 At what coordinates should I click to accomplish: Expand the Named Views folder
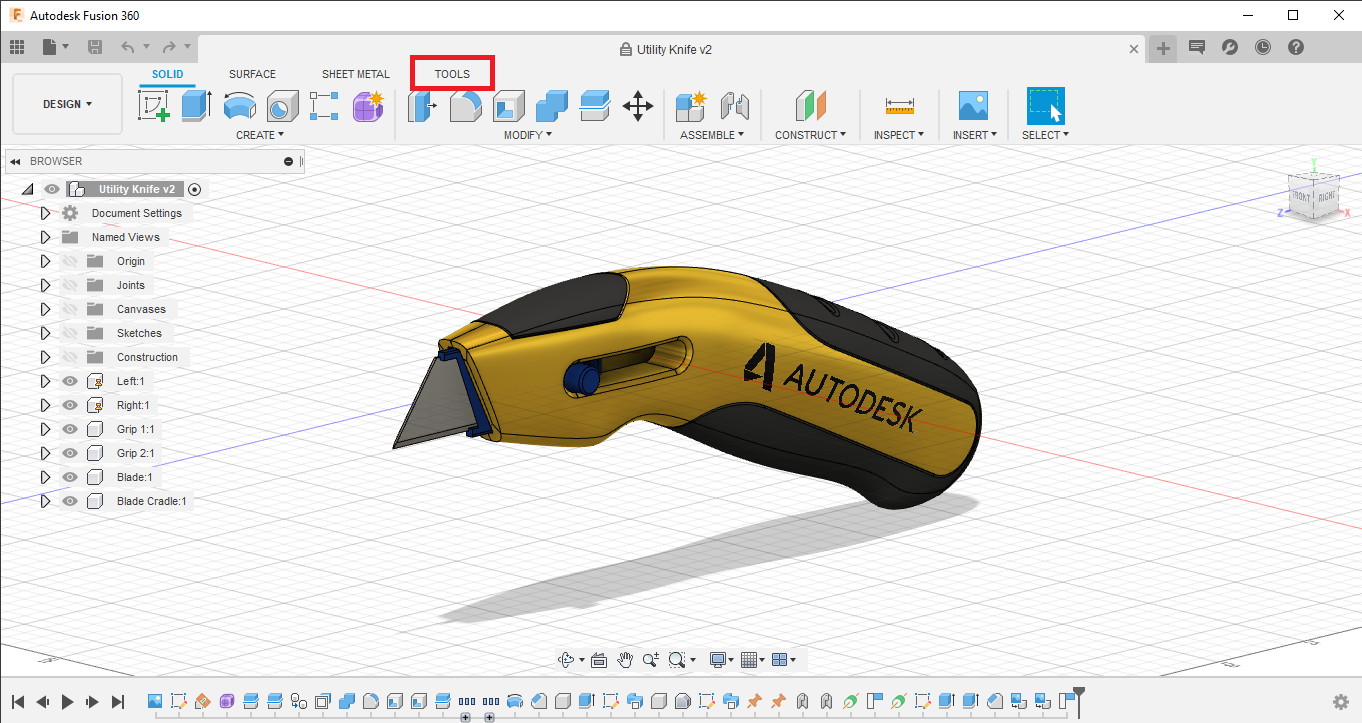(45, 237)
